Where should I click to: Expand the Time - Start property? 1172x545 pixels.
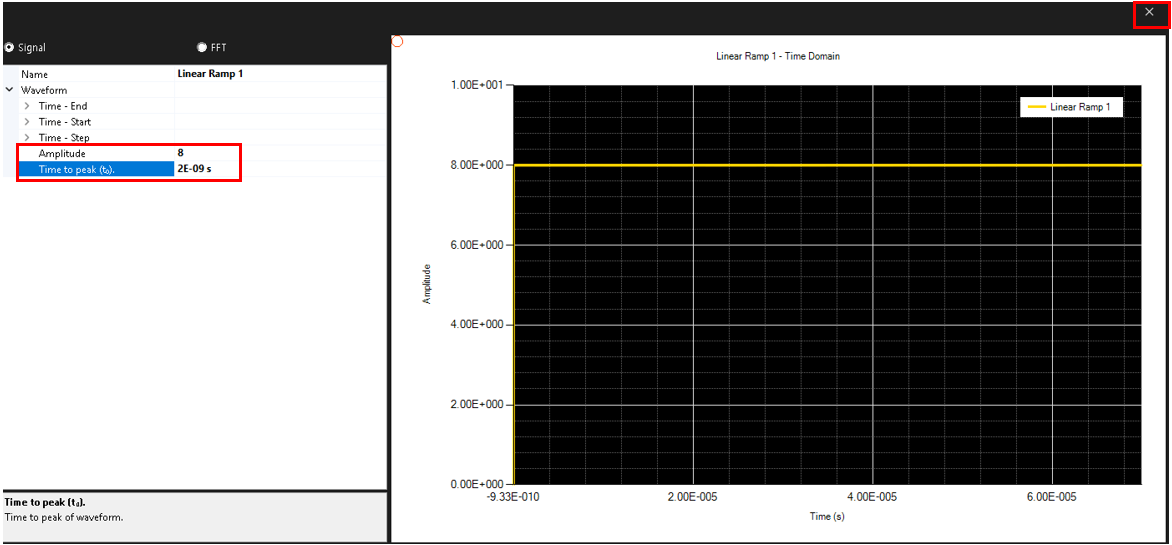(27, 122)
